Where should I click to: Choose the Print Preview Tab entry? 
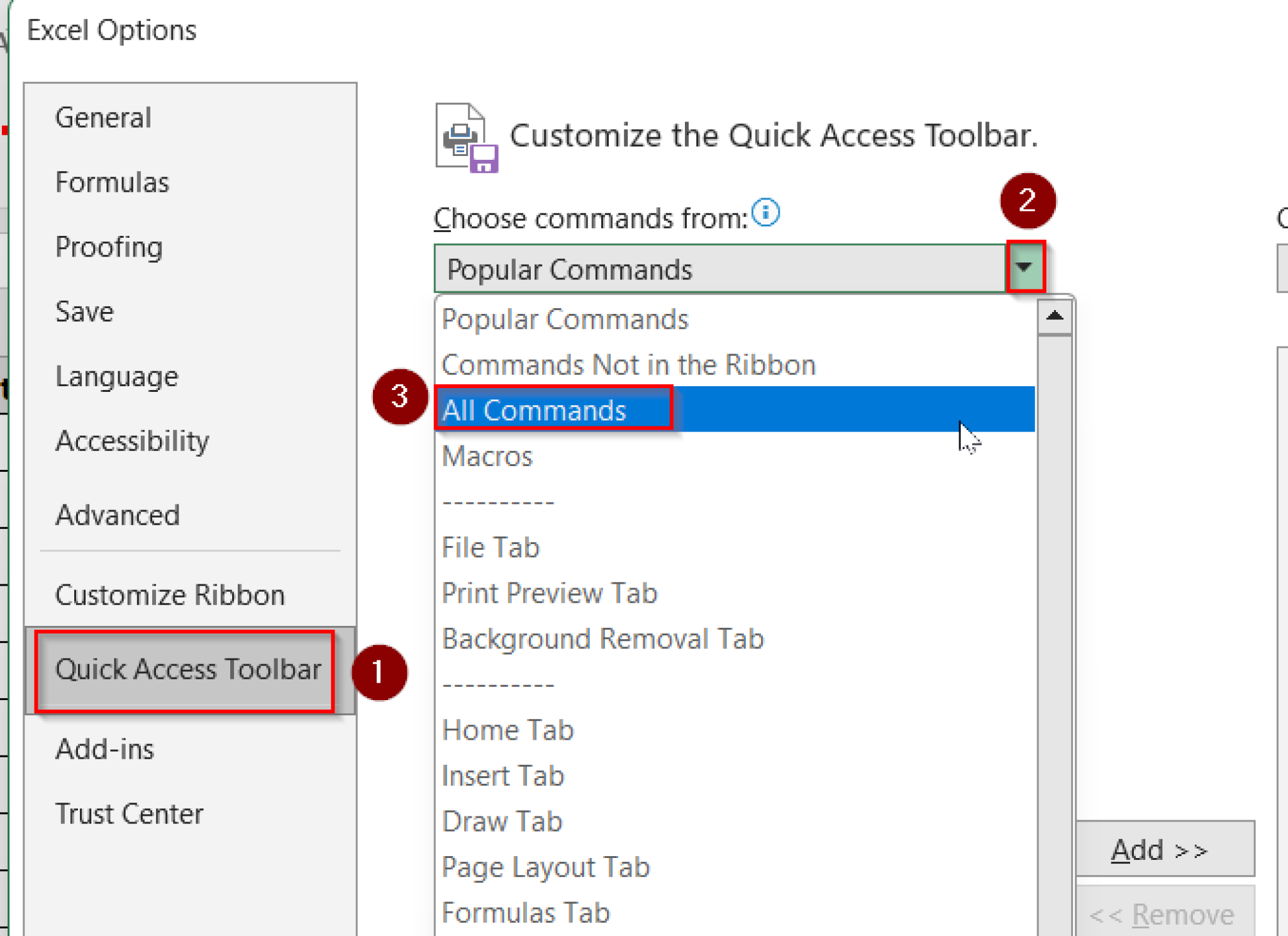pos(549,592)
